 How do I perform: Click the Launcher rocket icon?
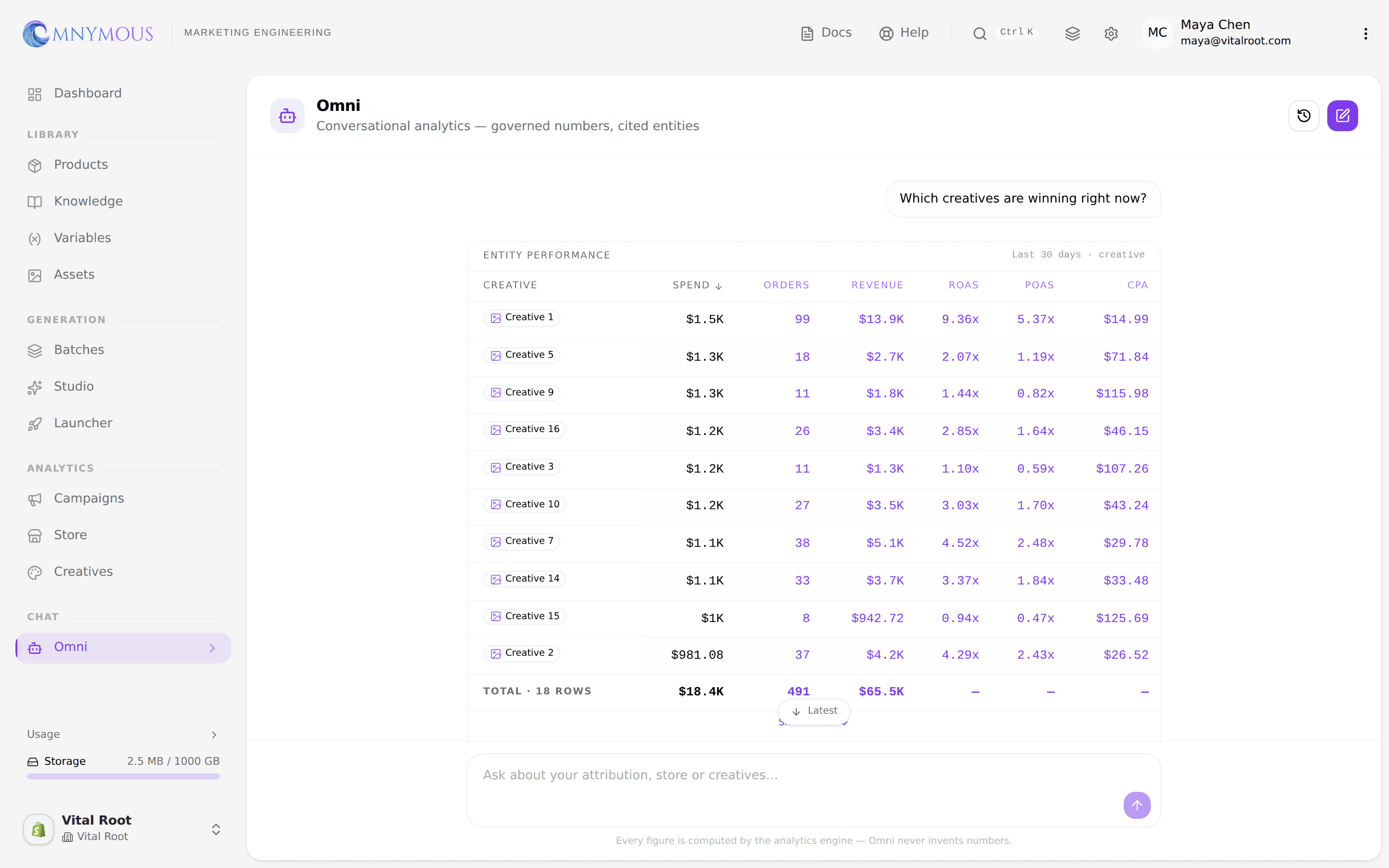coord(35,424)
